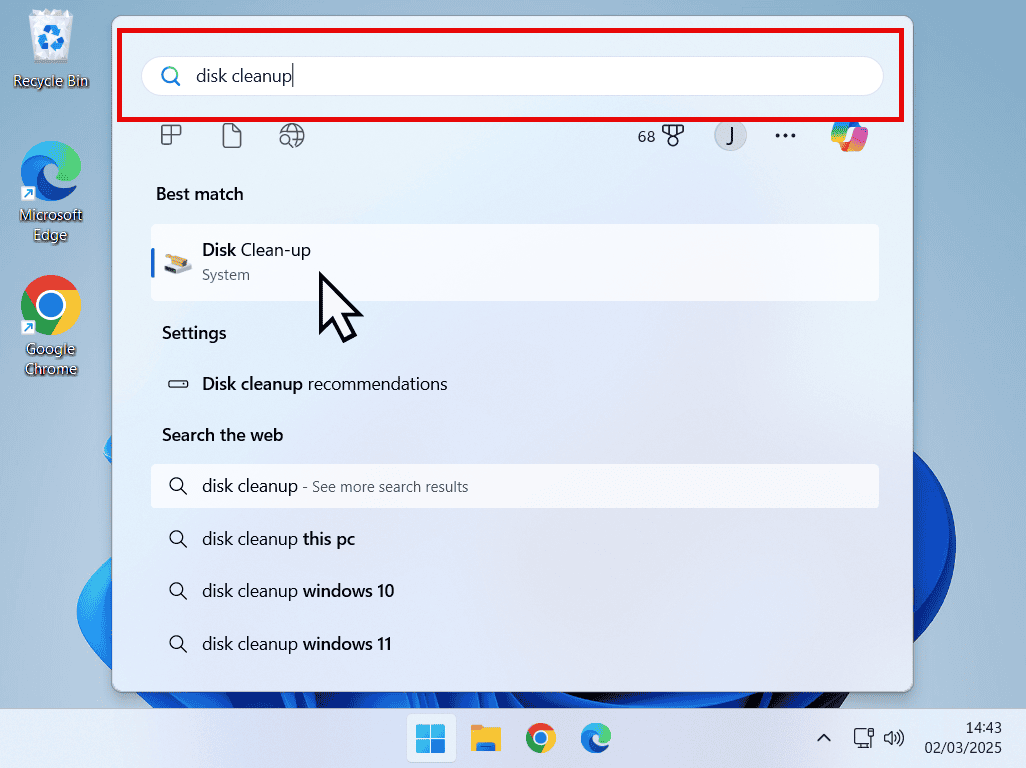Open the ellipsis options menu in search
The image size is (1026, 768).
coord(785,136)
